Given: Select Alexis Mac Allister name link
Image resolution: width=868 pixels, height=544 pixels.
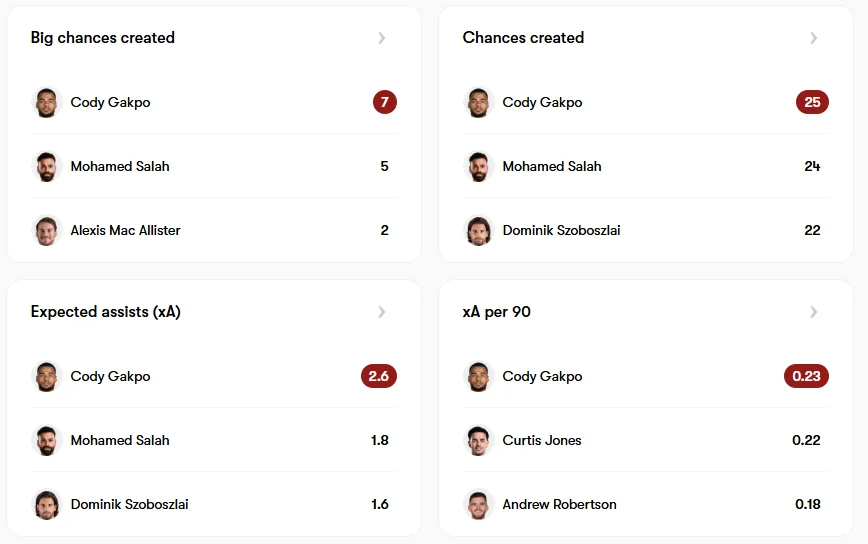Looking at the screenshot, I should click(126, 230).
